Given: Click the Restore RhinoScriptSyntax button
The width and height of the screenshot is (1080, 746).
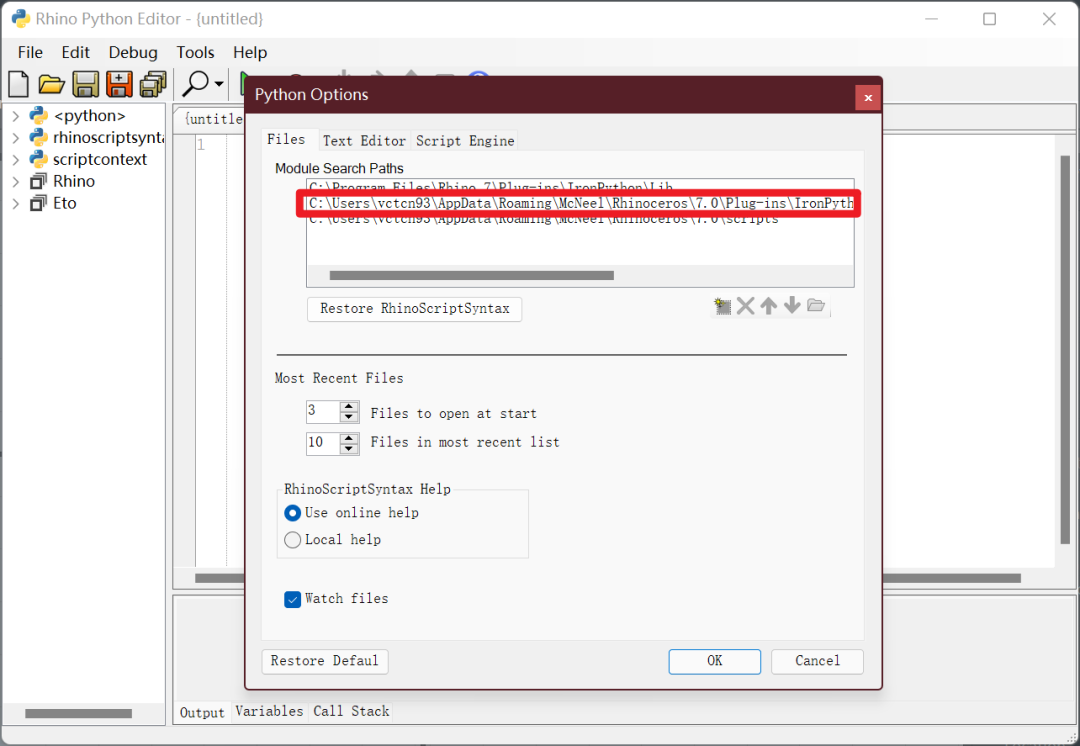Looking at the screenshot, I should [x=414, y=309].
